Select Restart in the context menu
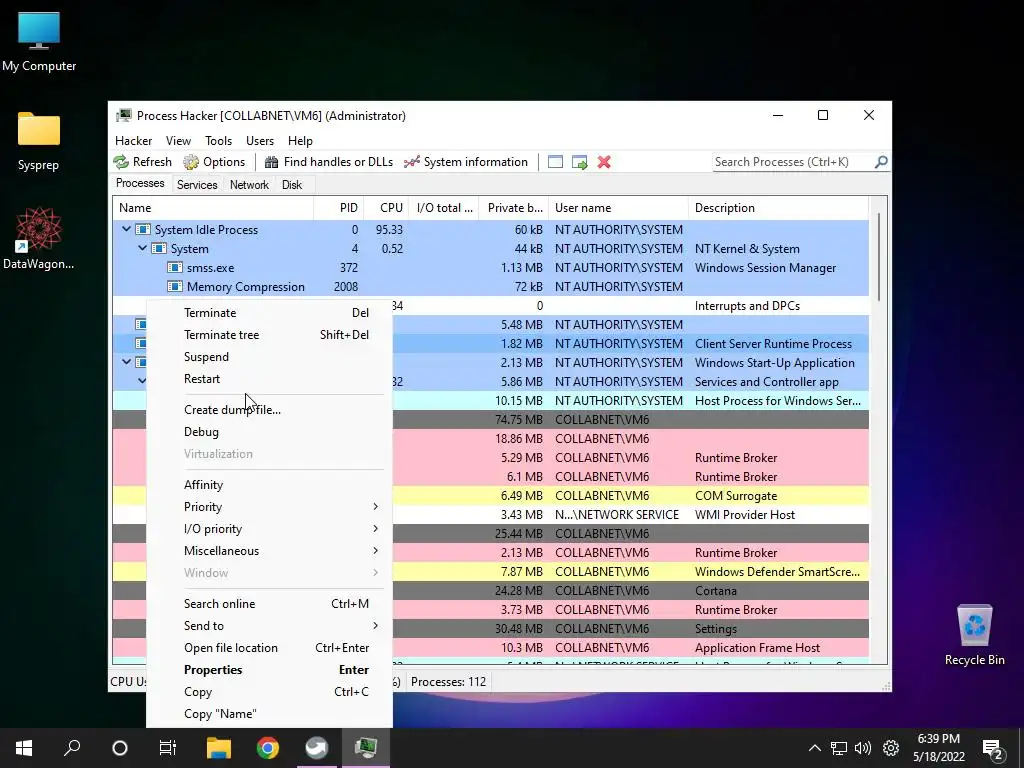 click(270, 379)
